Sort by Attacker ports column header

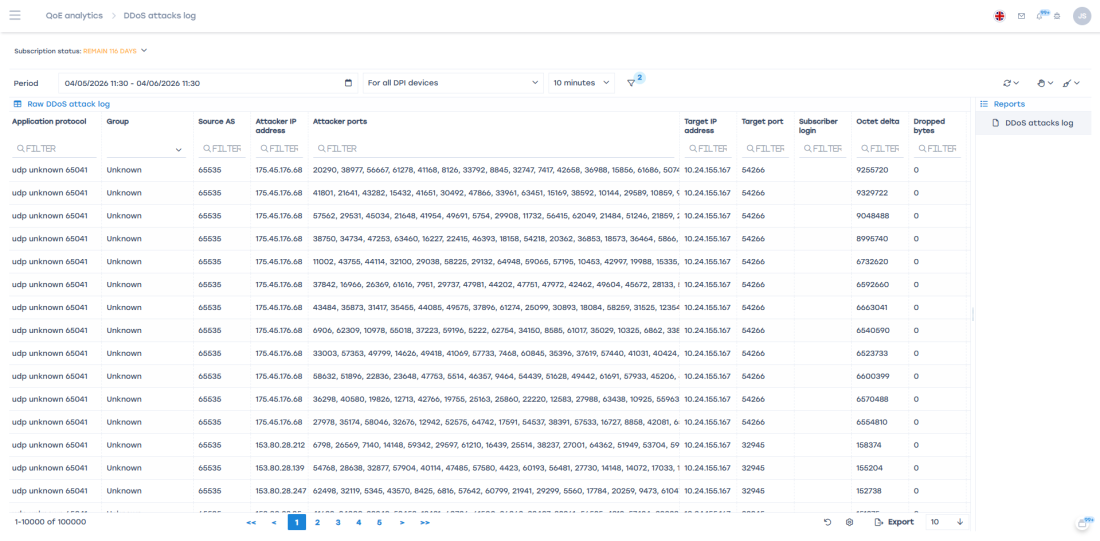coord(340,121)
